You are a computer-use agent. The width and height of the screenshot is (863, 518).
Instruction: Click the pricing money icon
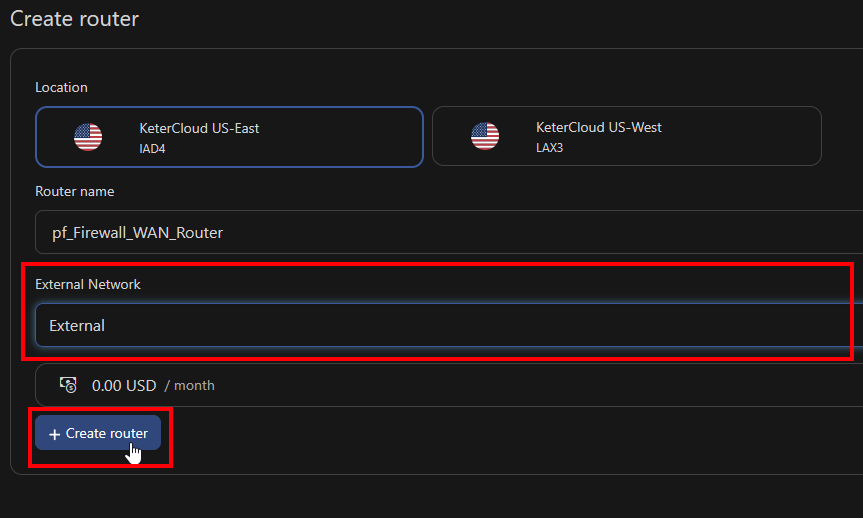click(68, 385)
